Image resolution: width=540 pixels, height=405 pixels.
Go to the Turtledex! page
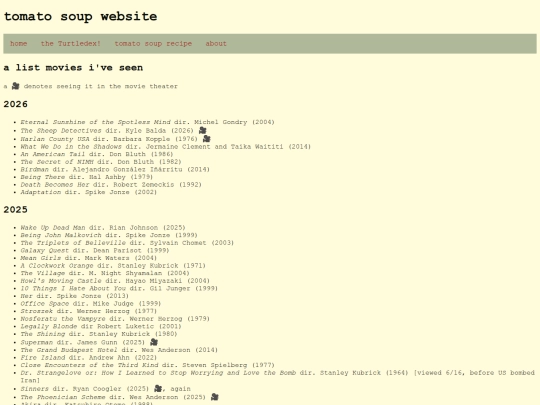(71, 44)
